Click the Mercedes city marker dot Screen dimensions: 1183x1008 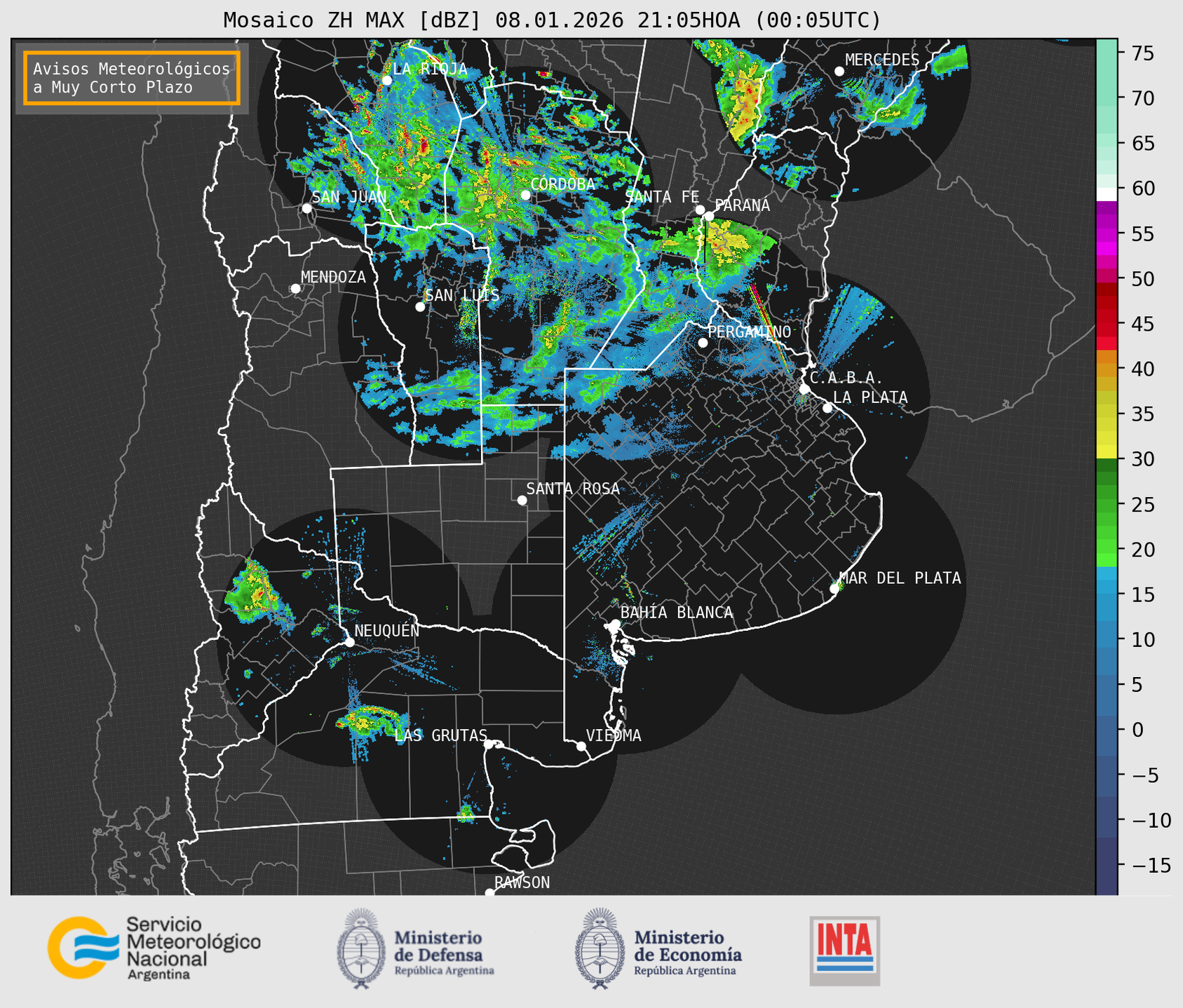click(x=839, y=71)
